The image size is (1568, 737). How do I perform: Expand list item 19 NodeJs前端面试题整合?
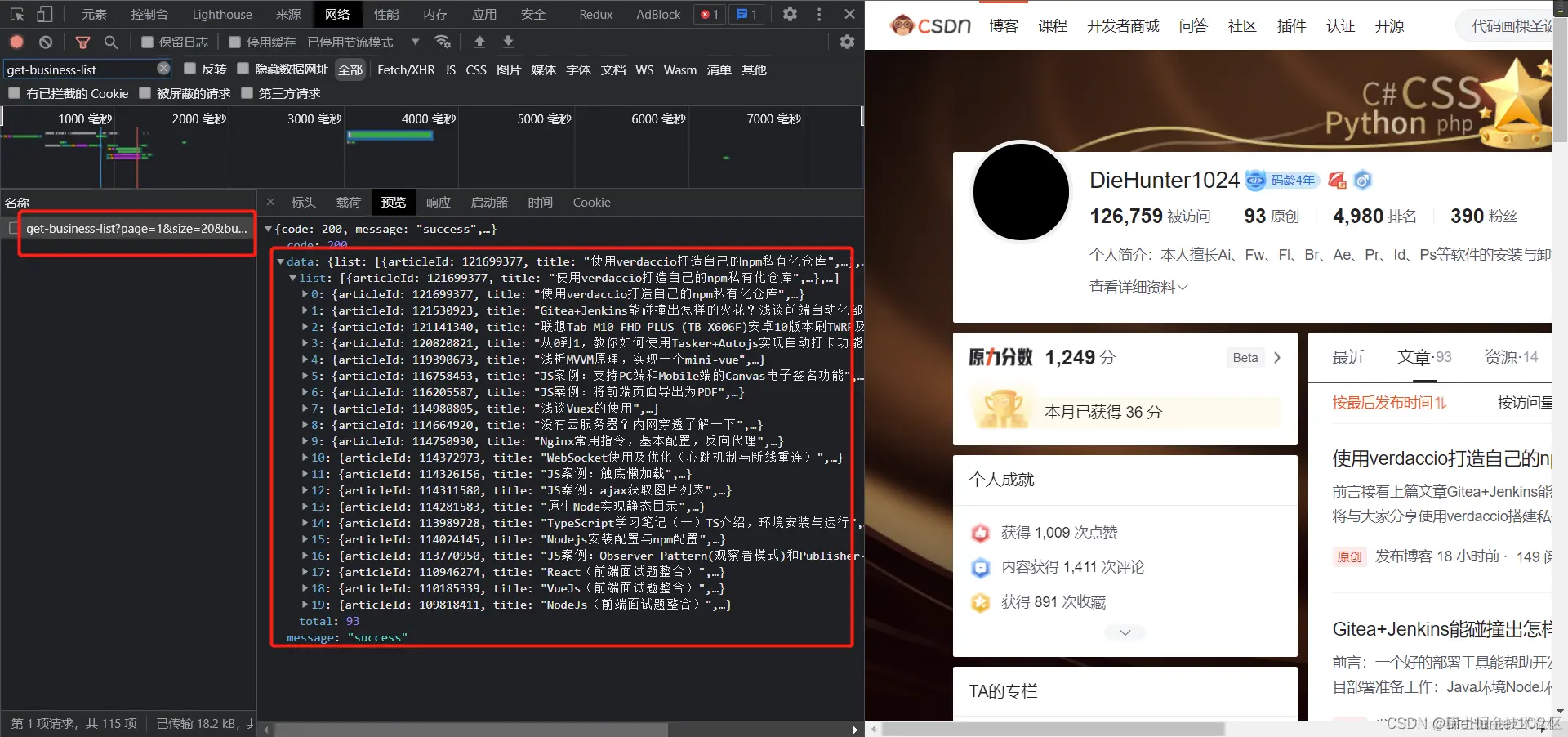[305, 605]
